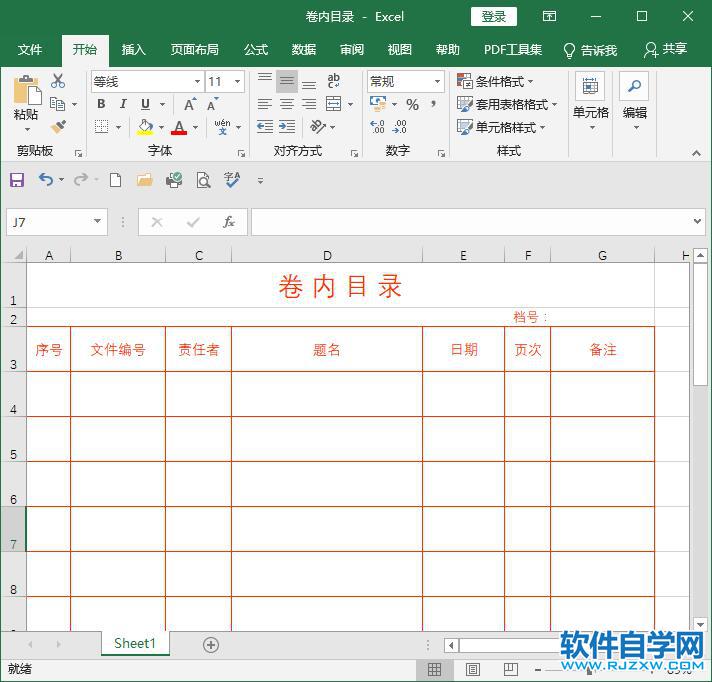The width and height of the screenshot is (712, 682).
Task: Open the insert function fx dialog
Action: [x=229, y=222]
